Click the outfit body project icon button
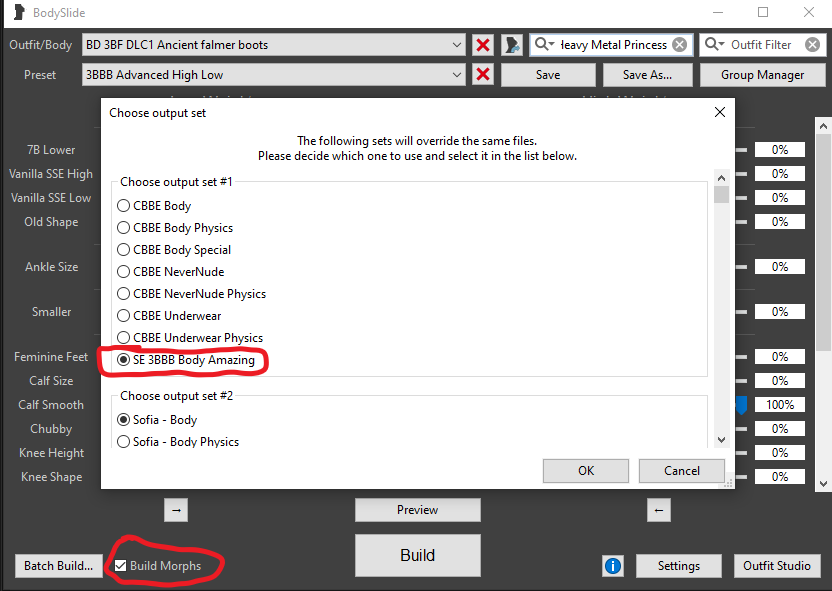This screenshot has width=832, height=591. click(512, 45)
